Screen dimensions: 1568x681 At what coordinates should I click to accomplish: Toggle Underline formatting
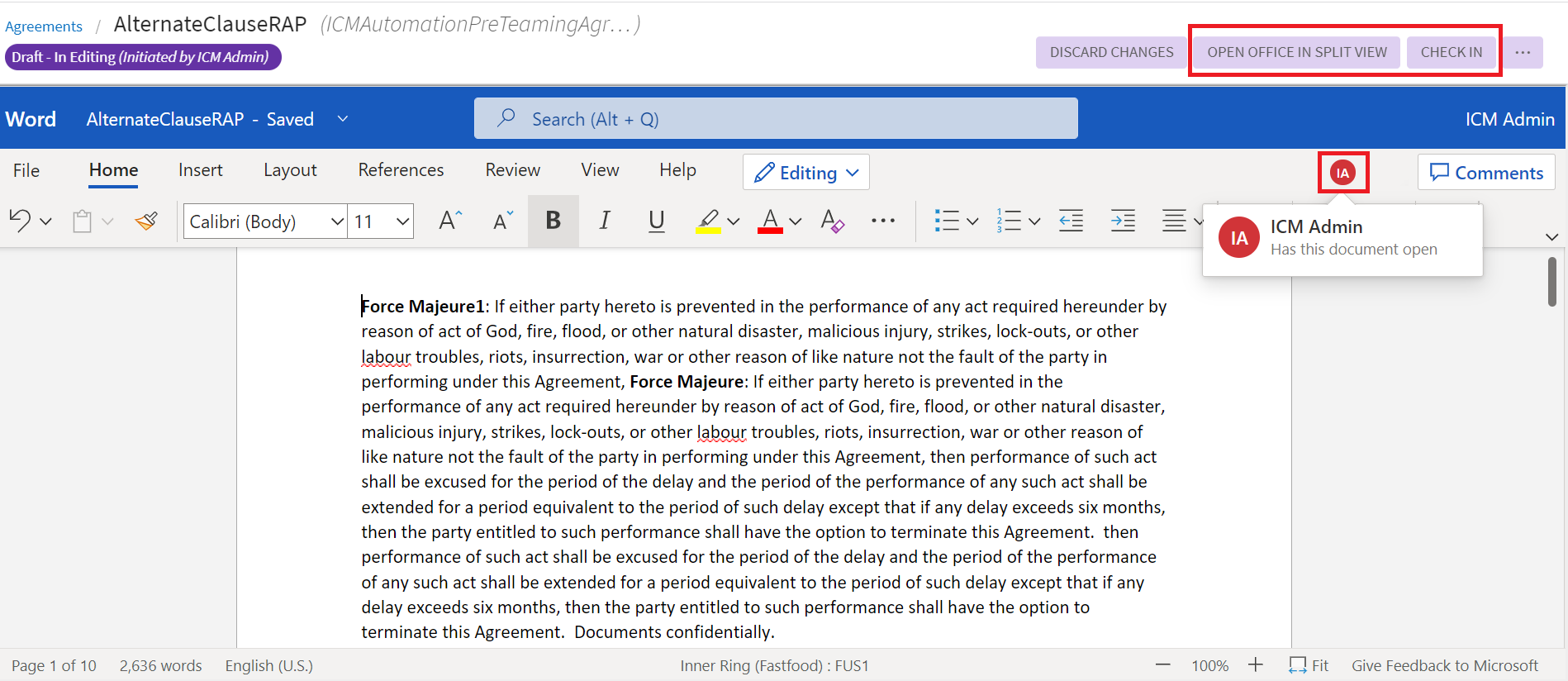(657, 221)
